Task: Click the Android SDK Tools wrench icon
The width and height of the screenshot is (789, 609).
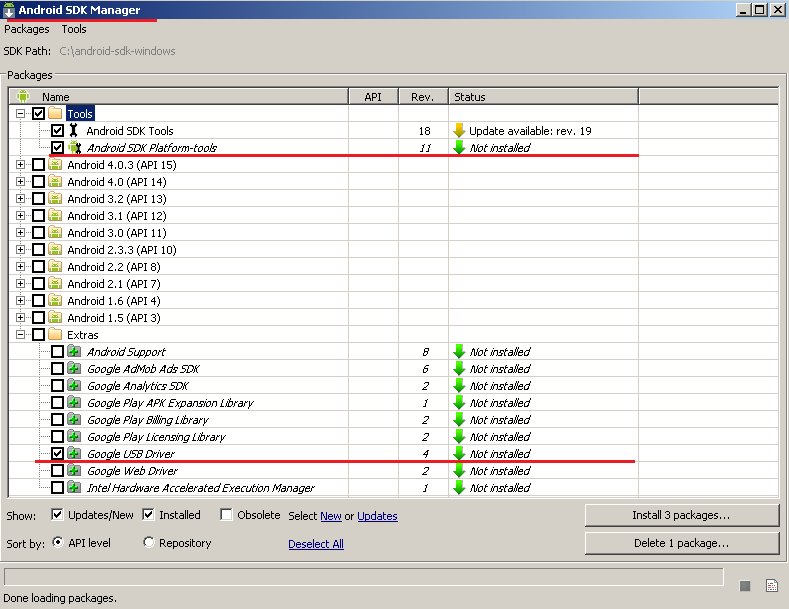Action: pyautogui.click(x=74, y=130)
